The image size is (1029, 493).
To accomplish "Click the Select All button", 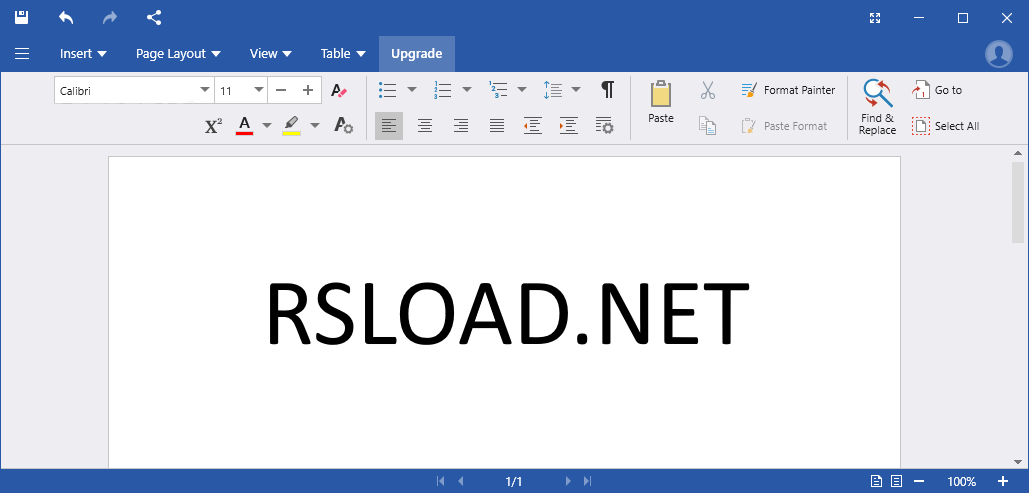I will click(945, 126).
